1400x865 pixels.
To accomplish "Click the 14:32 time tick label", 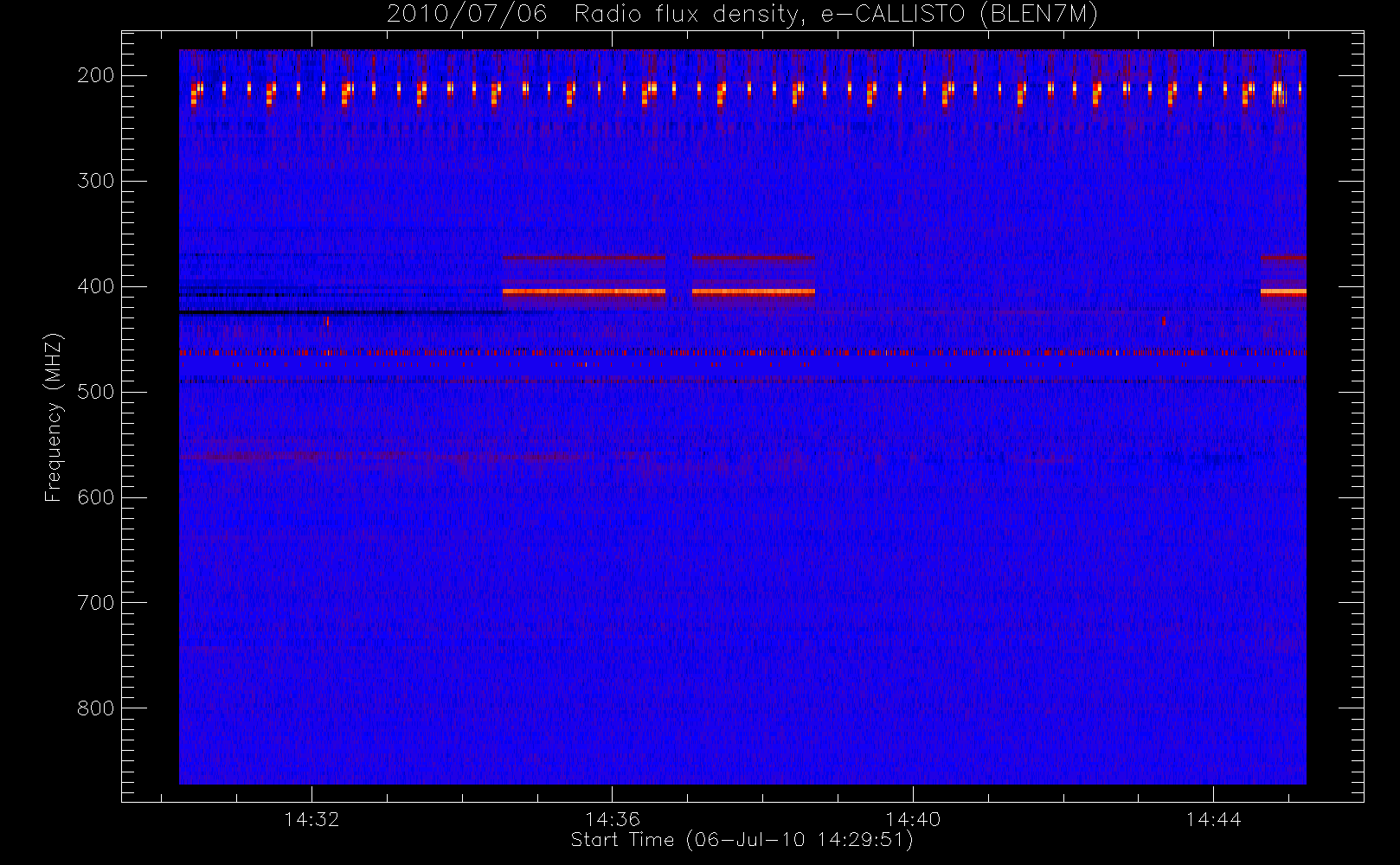I will click(x=311, y=819).
